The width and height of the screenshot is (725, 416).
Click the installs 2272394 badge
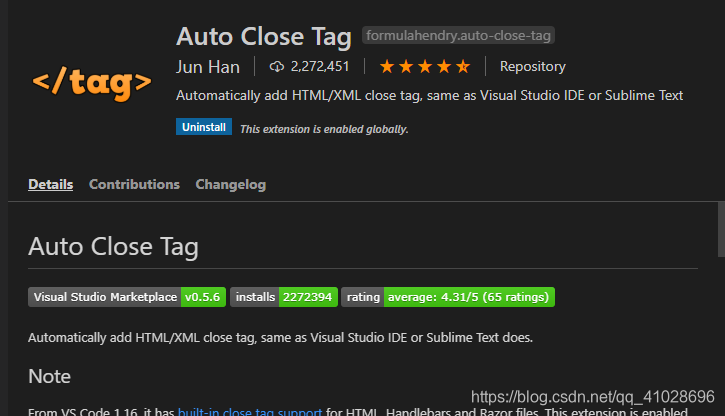283,297
